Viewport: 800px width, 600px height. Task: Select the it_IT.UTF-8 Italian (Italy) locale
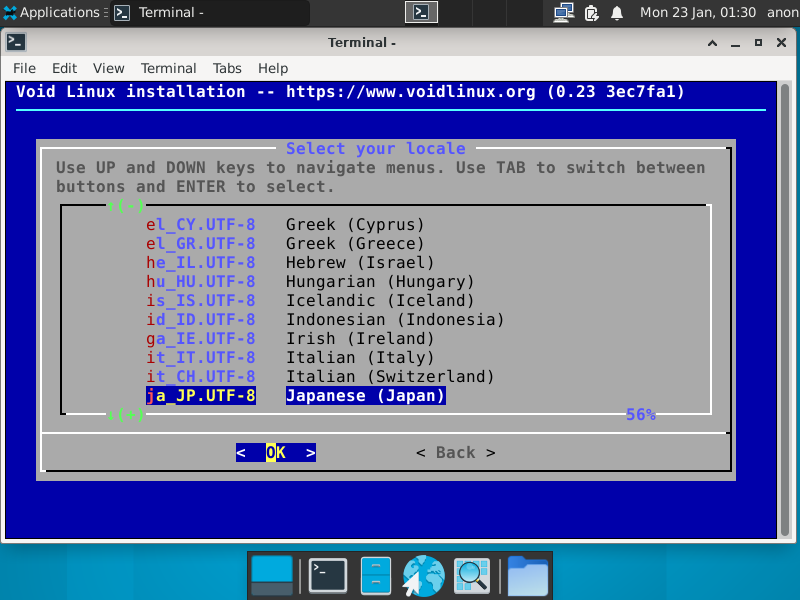290,357
